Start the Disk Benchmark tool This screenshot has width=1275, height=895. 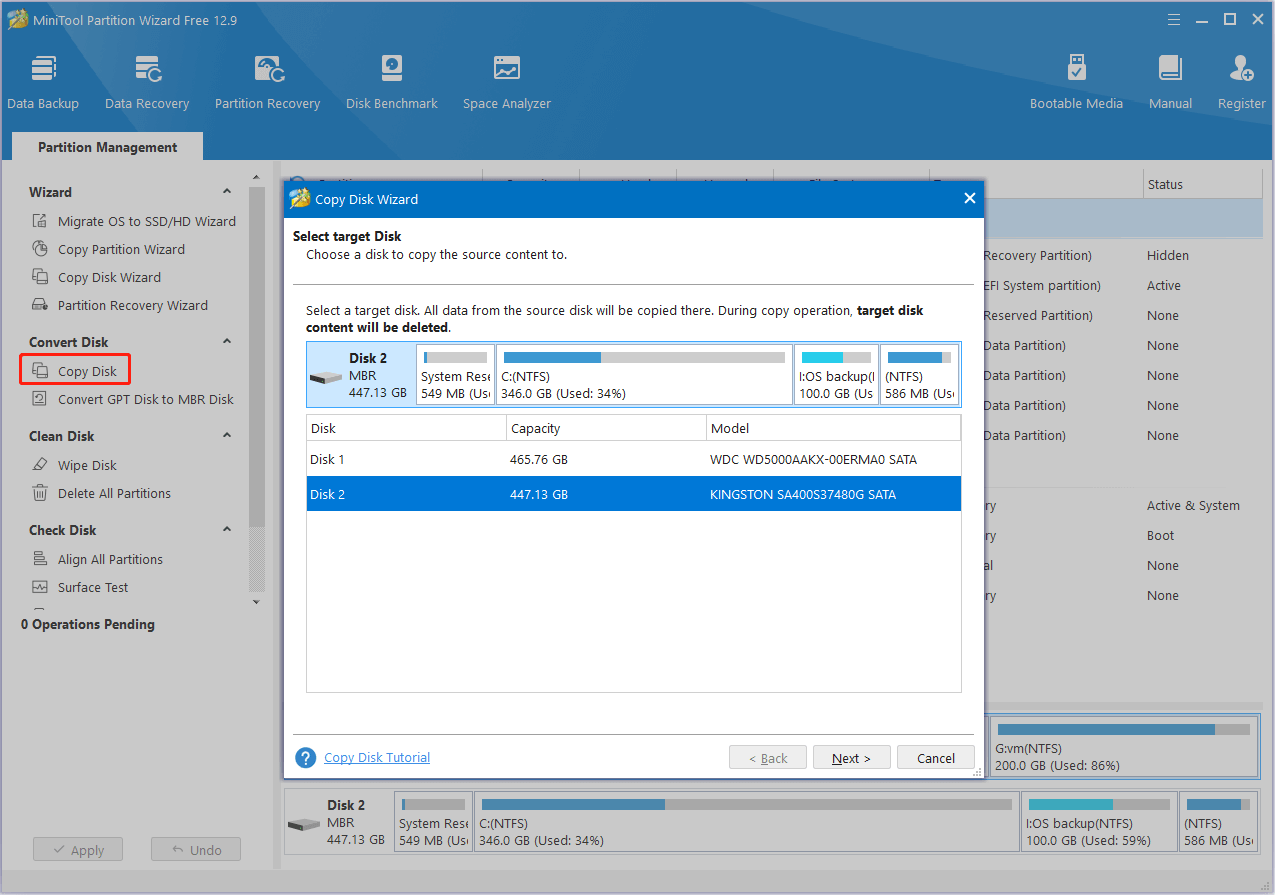(392, 82)
